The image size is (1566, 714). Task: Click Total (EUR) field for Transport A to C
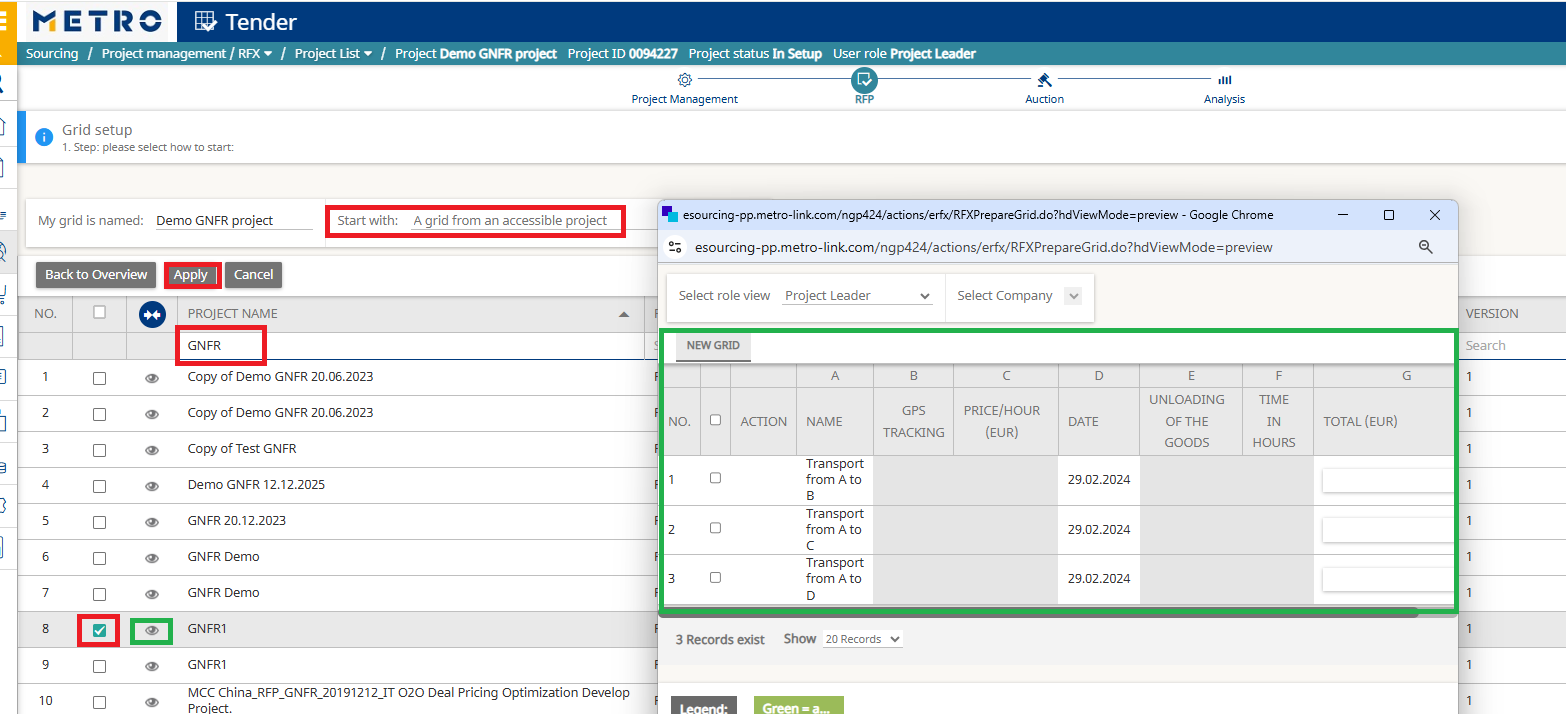pos(1388,530)
